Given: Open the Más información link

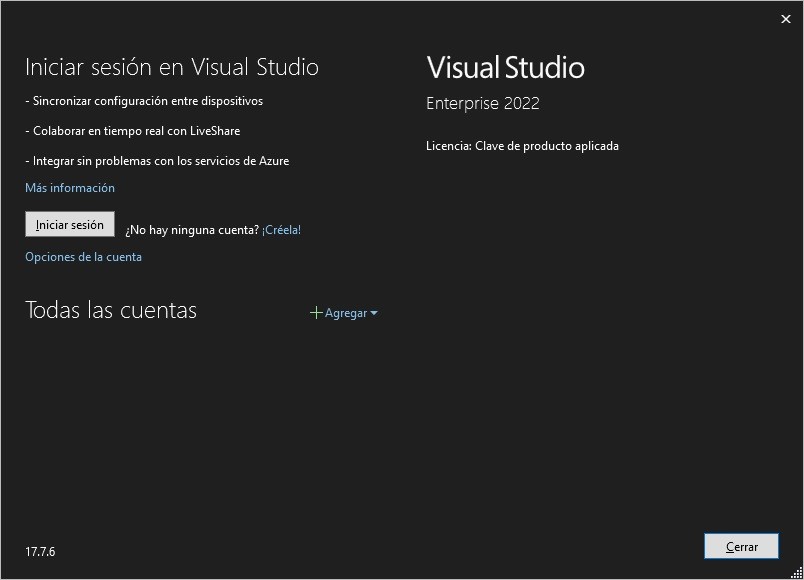Looking at the screenshot, I should click(70, 188).
